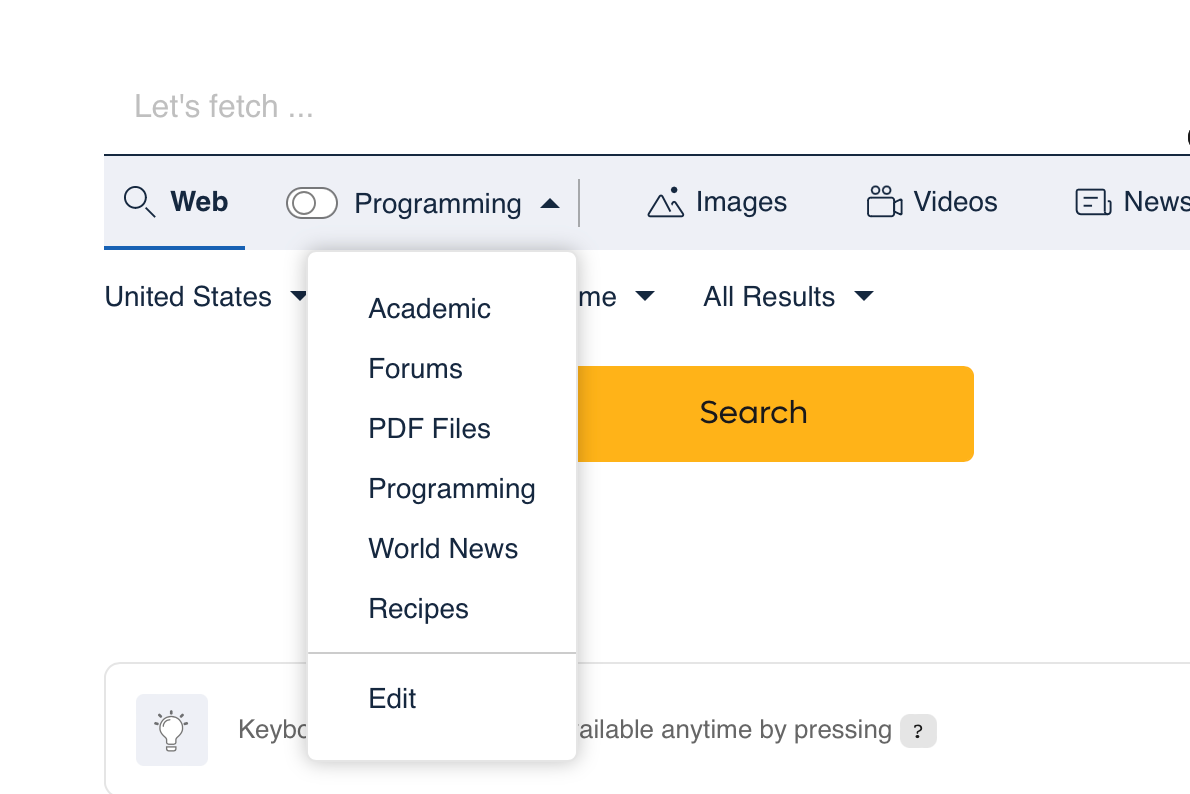This screenshot has height=794, width=1190.
Task: Collapse the Programming dropdown arrow
Action: point(550,203)
